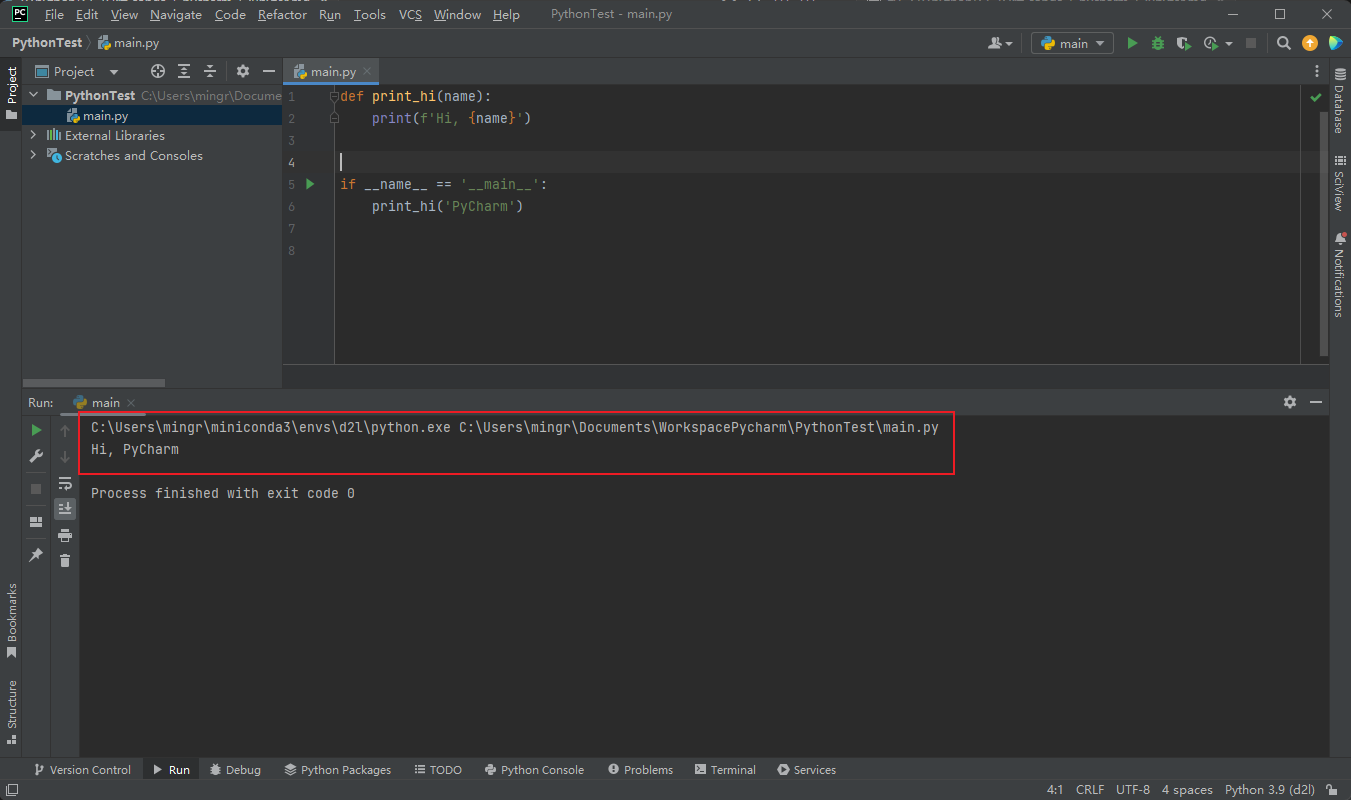
Task: Open the Tools menu
Action: pos(369,14)
